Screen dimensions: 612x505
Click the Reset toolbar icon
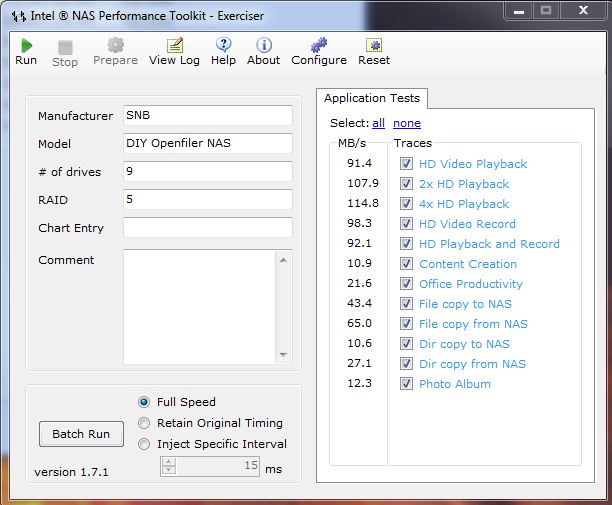(374, 45)
